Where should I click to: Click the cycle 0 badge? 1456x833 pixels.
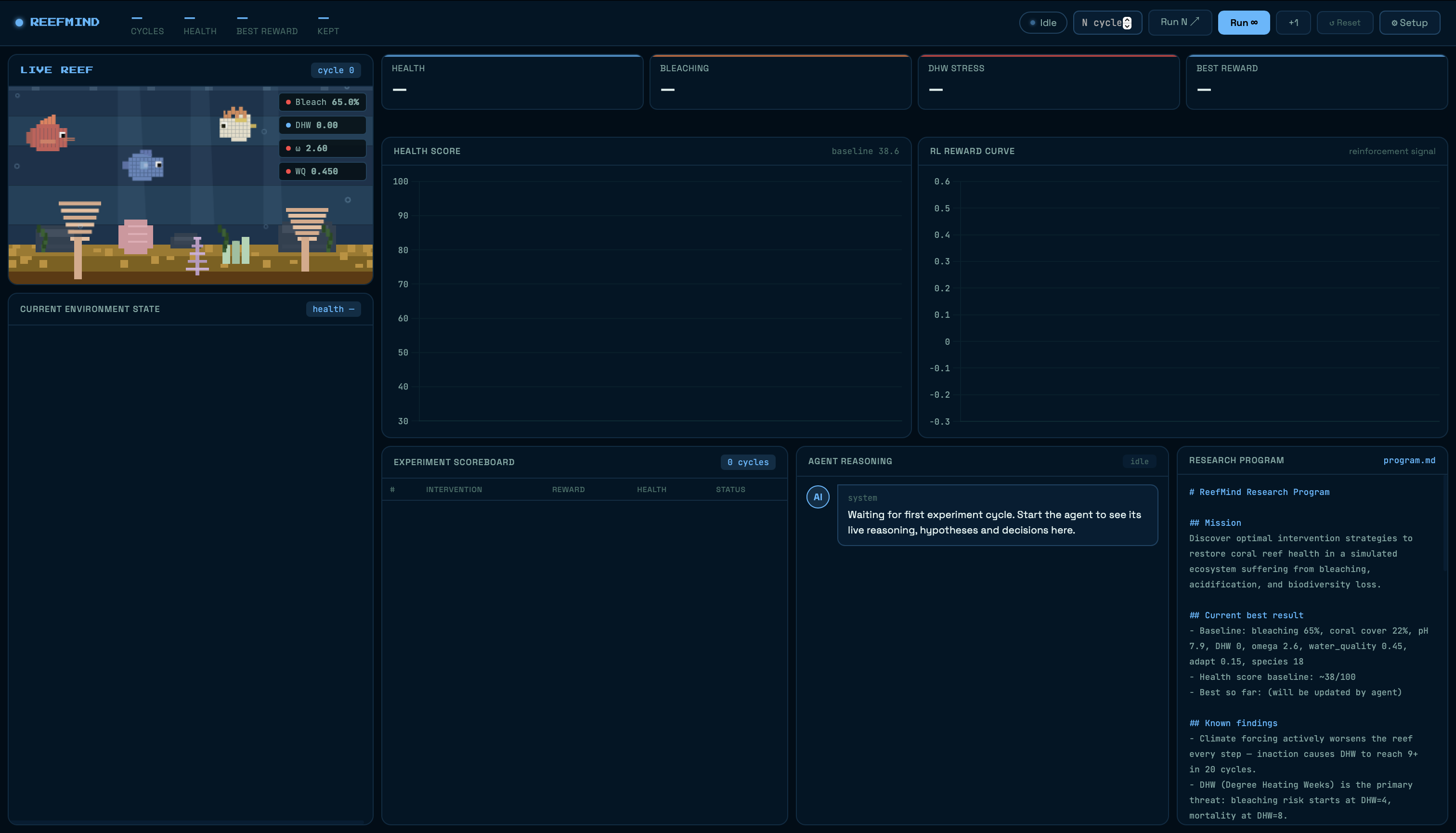point(336,70)
